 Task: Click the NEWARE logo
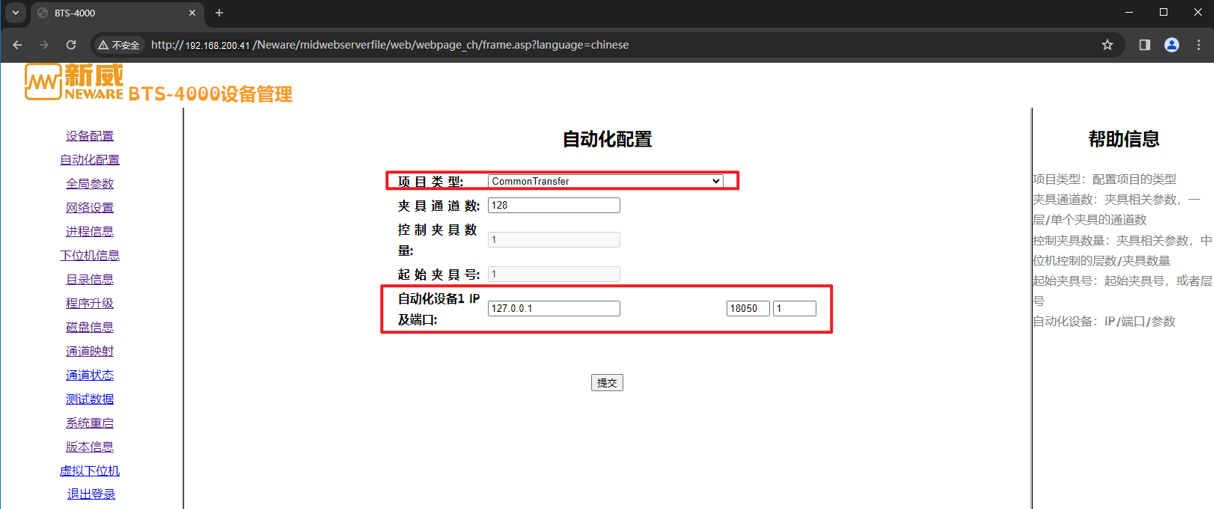[x=75, y=82]
